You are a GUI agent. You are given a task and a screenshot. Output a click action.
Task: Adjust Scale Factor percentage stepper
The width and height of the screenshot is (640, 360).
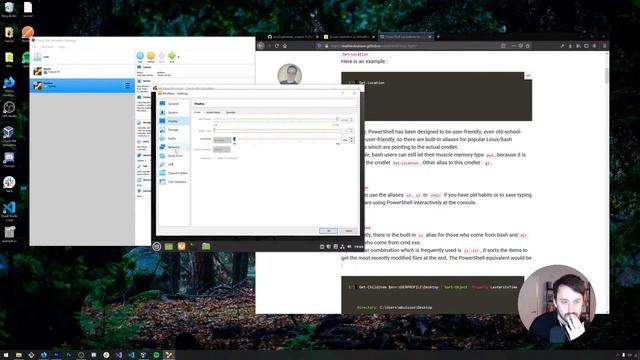(348, 140)
